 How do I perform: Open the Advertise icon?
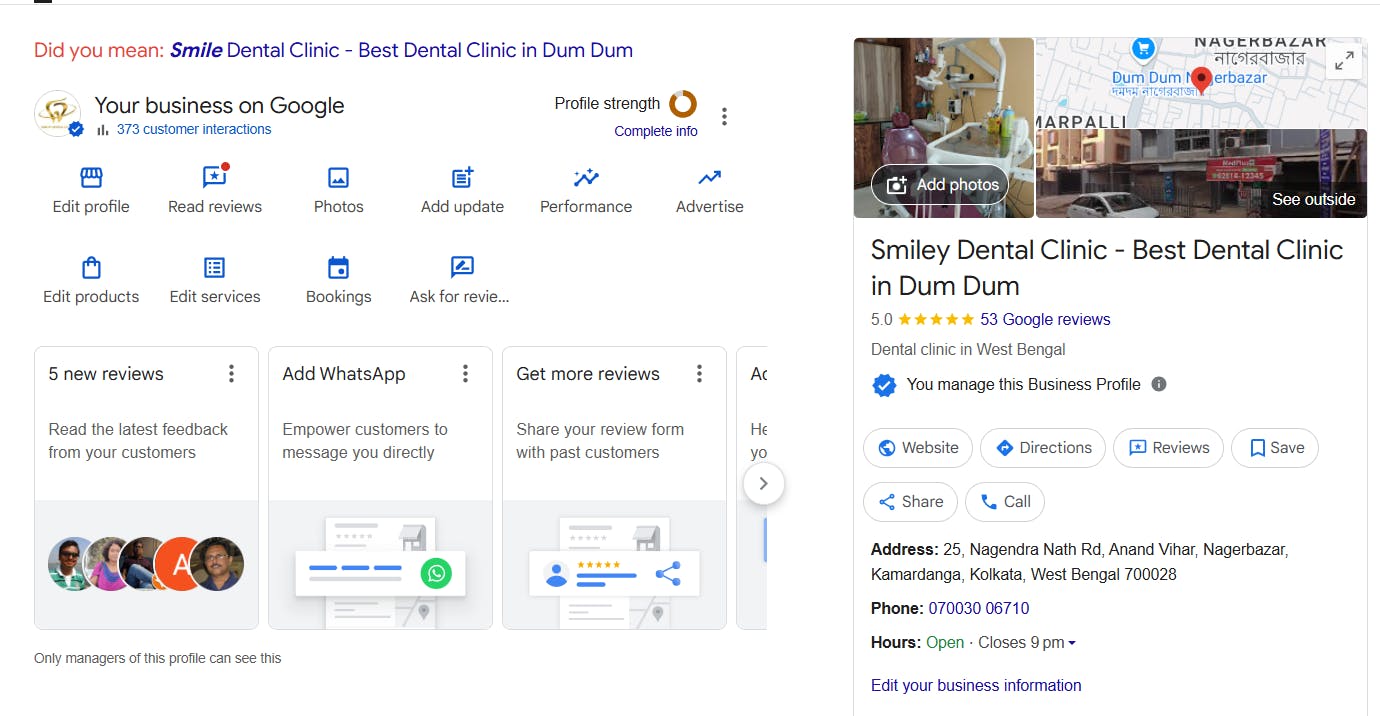pos(709,178)
